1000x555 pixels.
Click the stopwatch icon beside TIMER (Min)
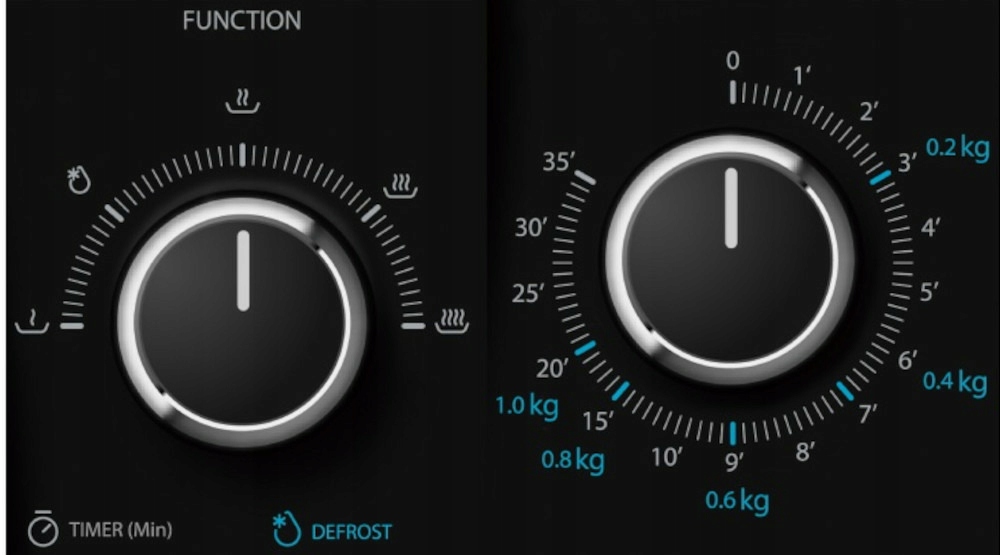(43, 528)
